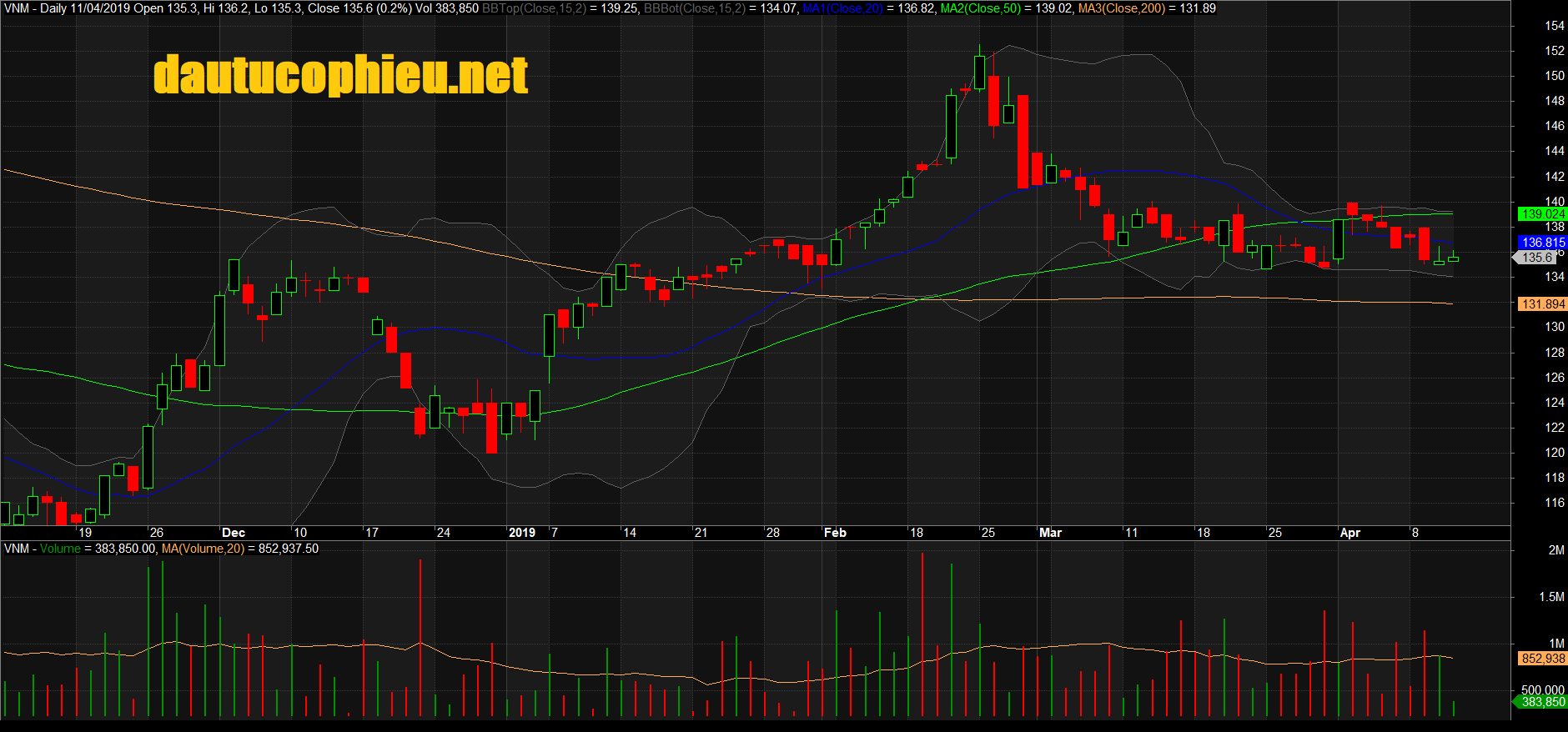The image size is (1568, 732).
Task: Click the 17 date label on time axis
Action: click(x=371, y=533)
